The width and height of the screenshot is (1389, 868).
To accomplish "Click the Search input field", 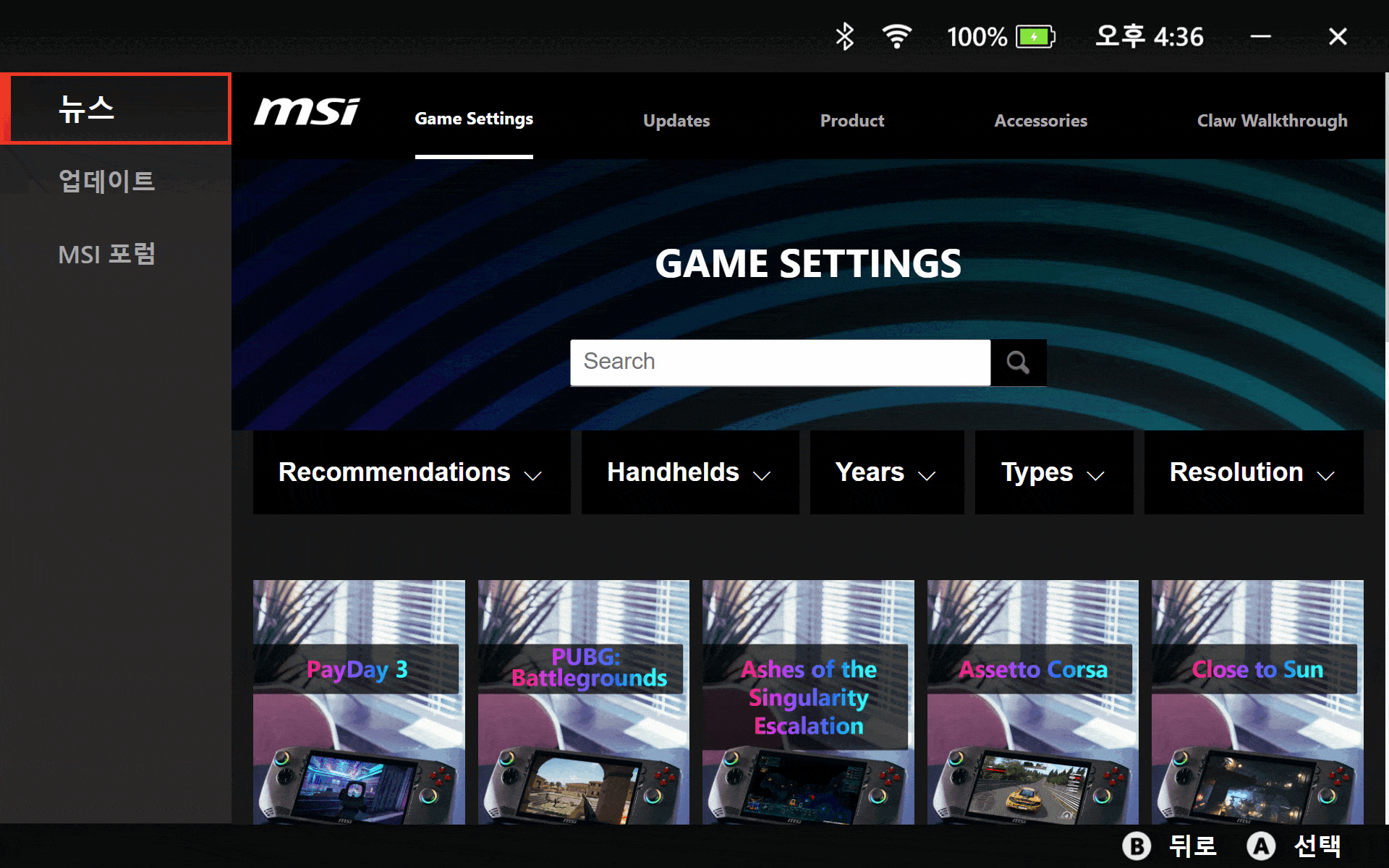I will (780, 362).
